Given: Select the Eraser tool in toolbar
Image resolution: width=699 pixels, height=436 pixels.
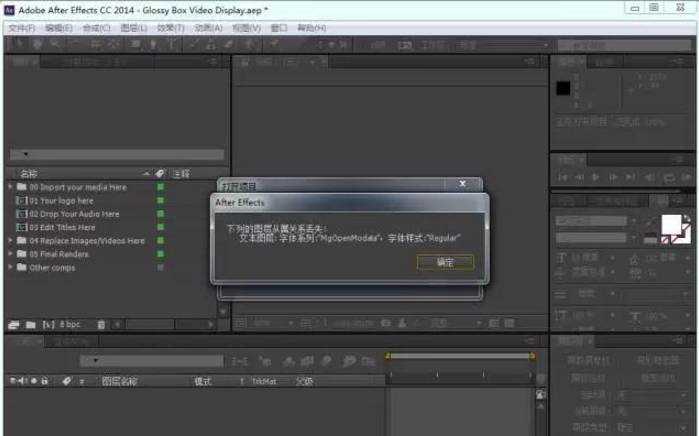Looking at the screenshot, I should coord(229,44).
